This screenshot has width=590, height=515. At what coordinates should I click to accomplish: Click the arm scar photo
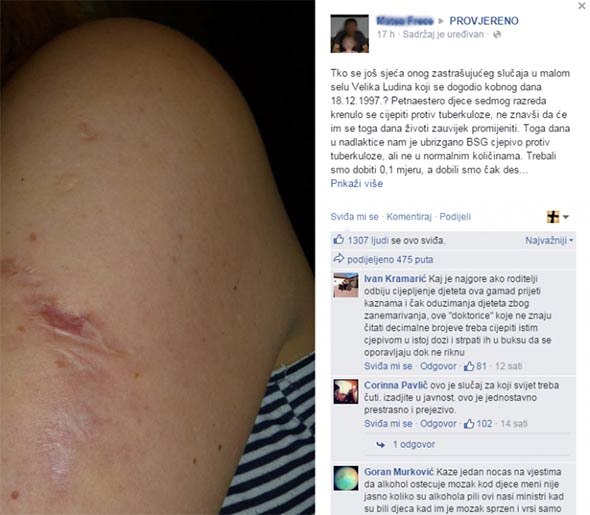coord(157,257)
